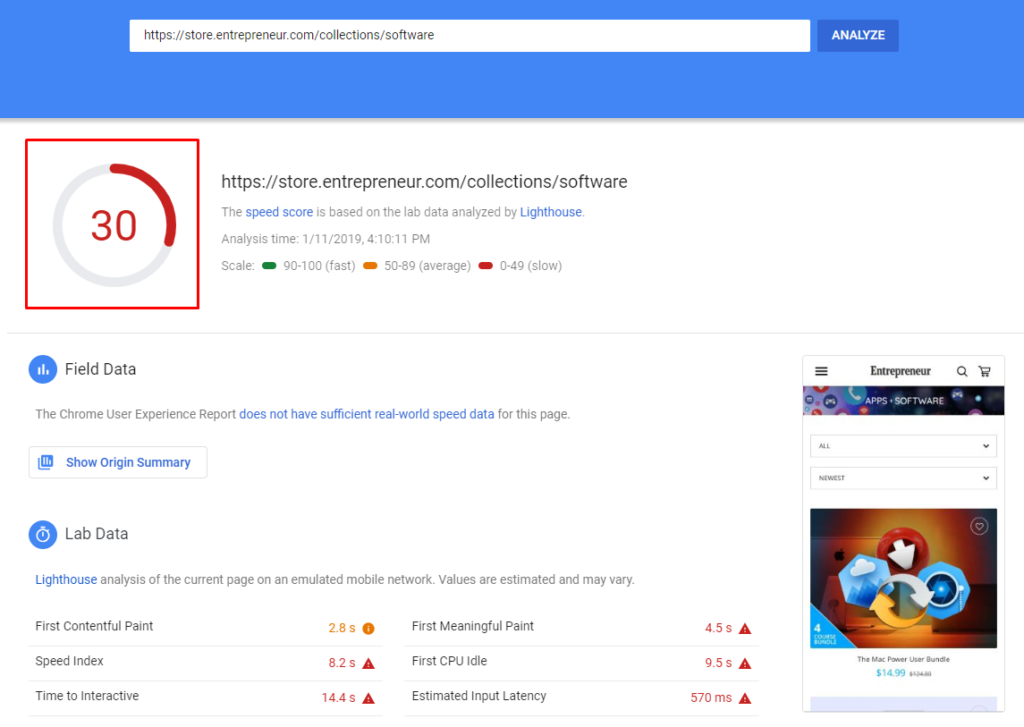This screenshot has width=1024, height=727.
Task: Click the insufficient real-world speed data link
Action: (367, 413)
